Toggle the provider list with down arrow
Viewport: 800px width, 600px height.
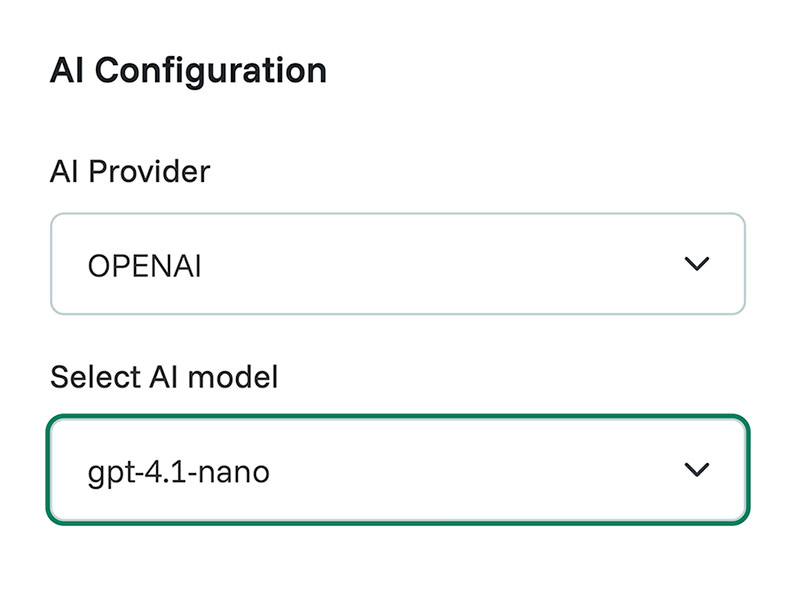(x=695, y=265)
